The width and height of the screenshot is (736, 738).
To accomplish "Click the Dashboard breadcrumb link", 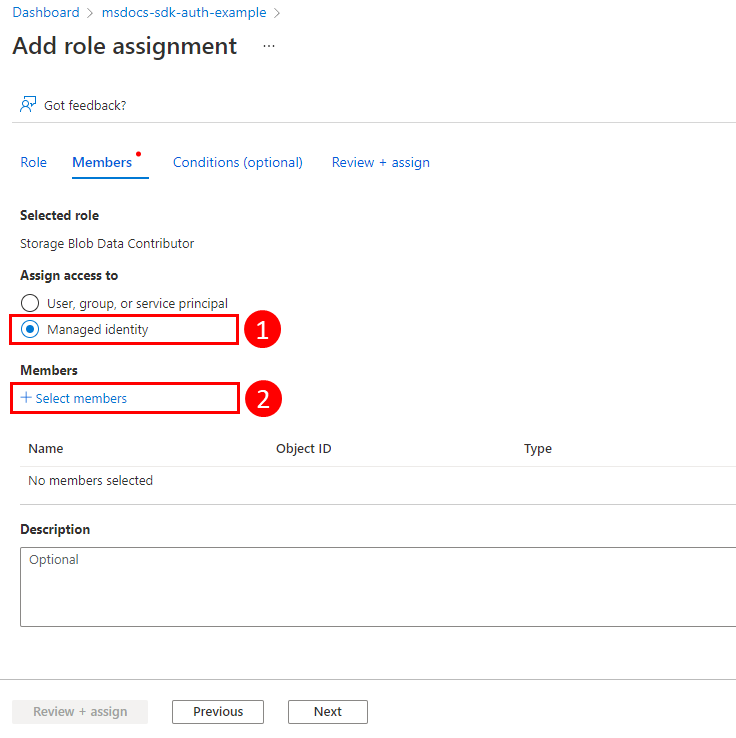I will [46, 12].
